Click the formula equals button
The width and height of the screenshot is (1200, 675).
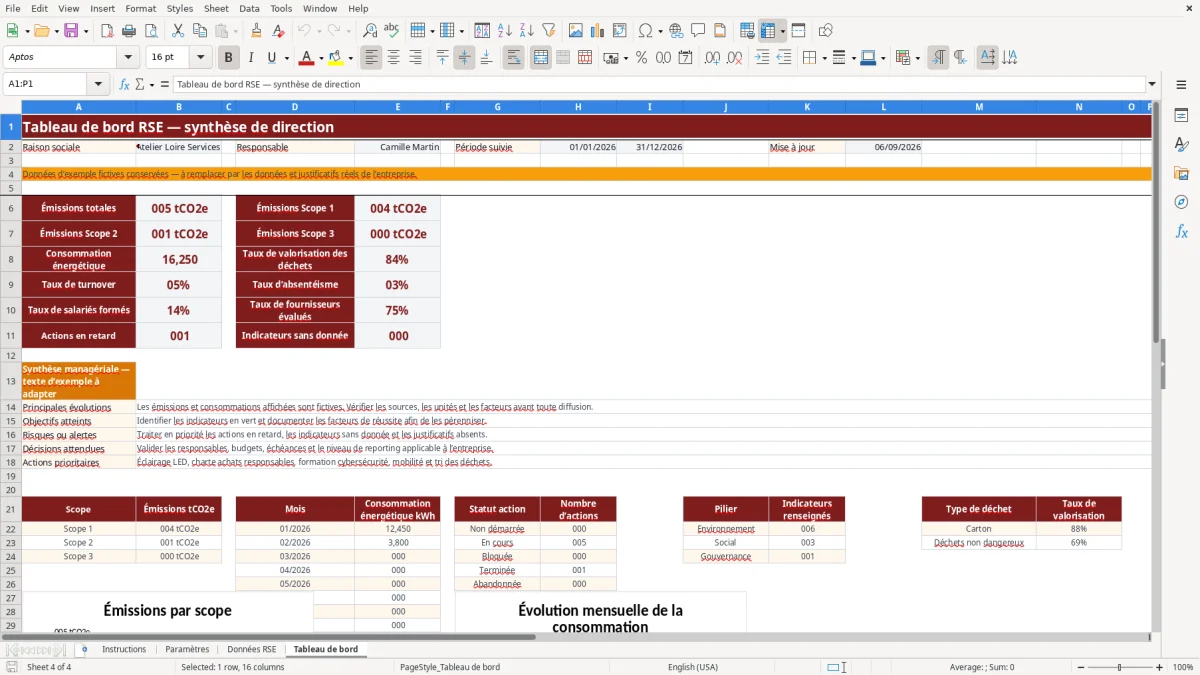[x=165, y=85]
